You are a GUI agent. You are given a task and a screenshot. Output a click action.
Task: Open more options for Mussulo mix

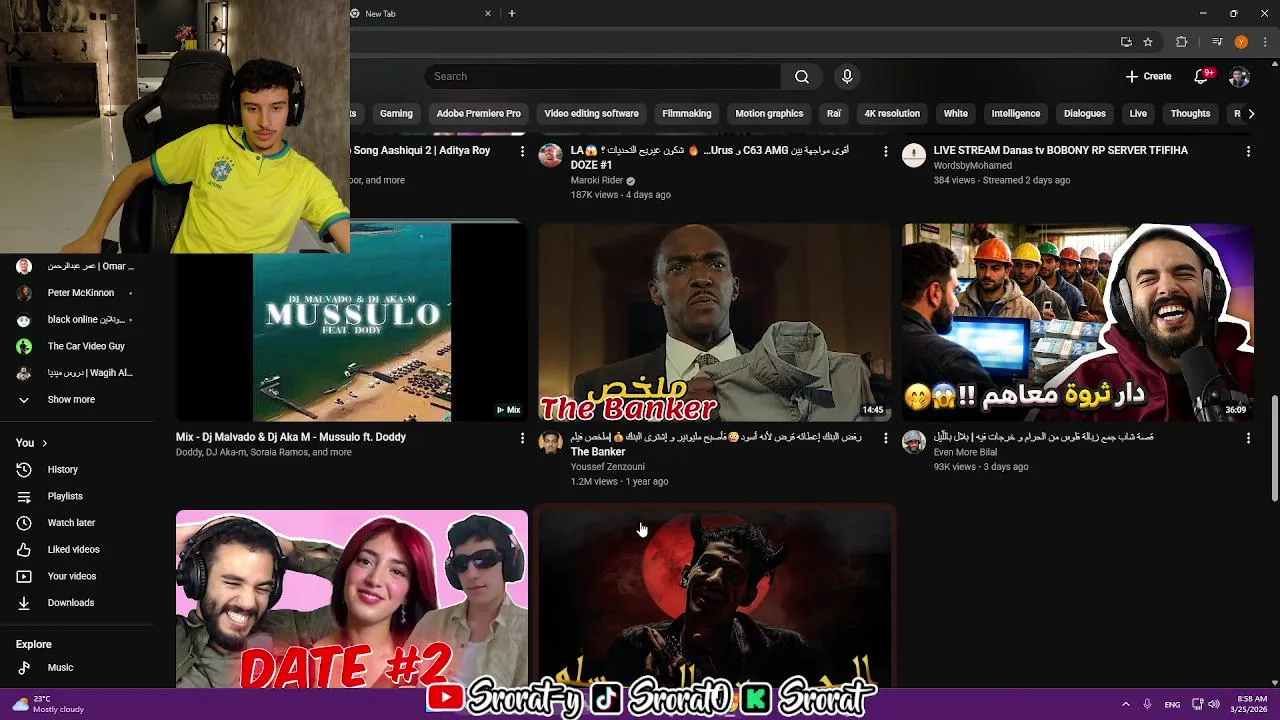click(x=522, y=438)
